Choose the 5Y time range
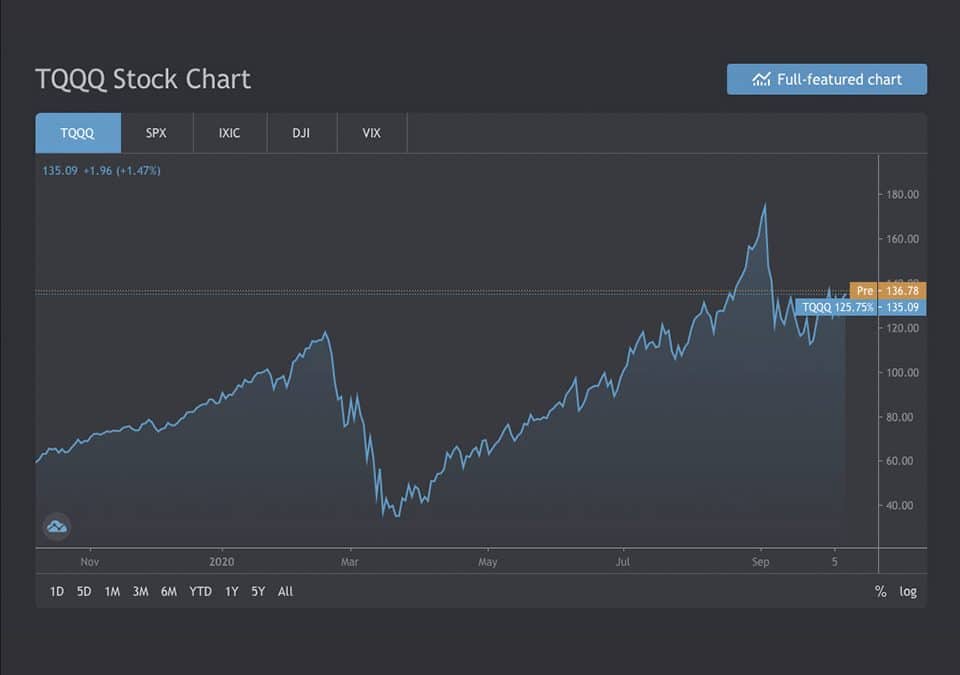Screen dimensions: 960x675 [x=258, y=592]
